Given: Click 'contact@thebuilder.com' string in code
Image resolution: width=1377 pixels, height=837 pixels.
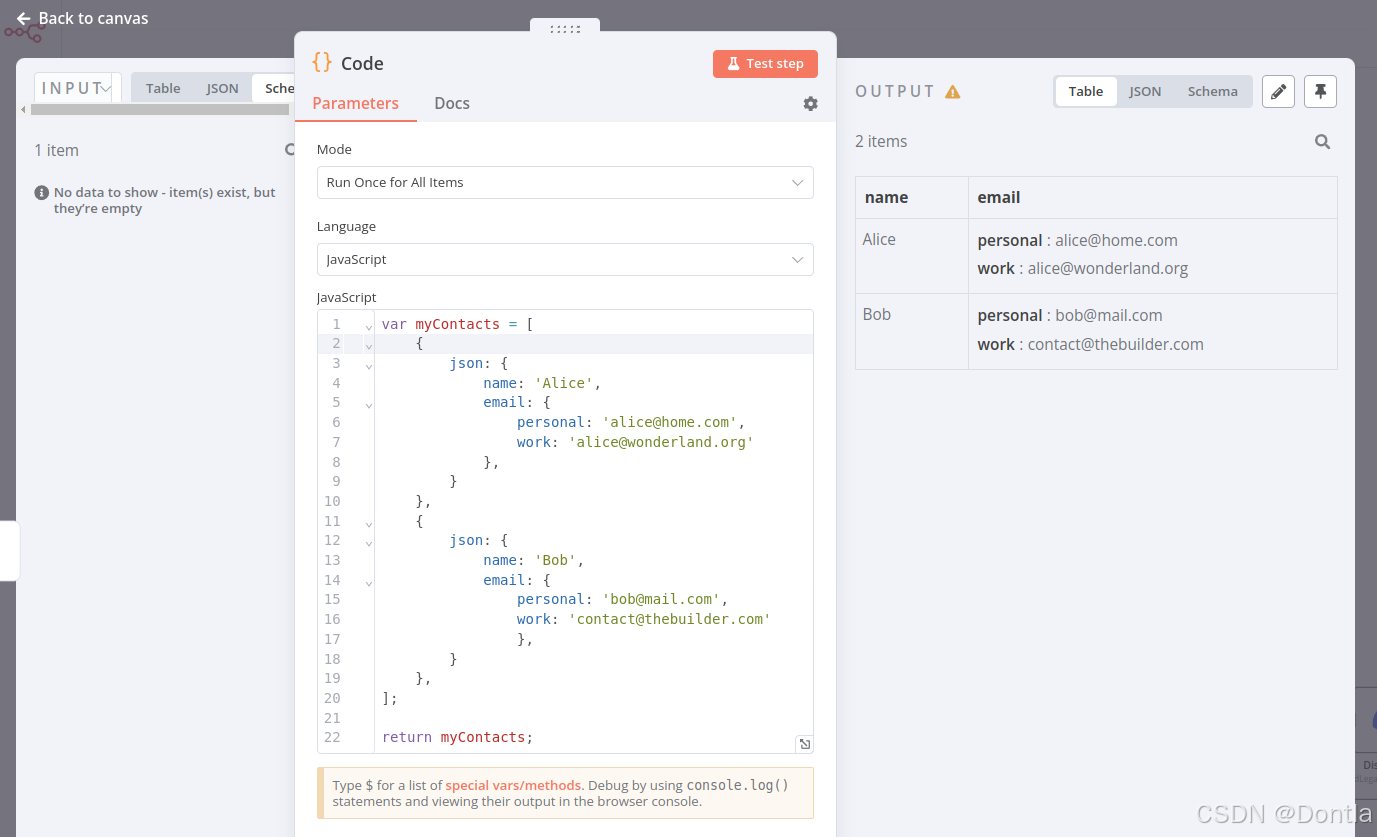Looking at the screenshot, I should (669, 619).
